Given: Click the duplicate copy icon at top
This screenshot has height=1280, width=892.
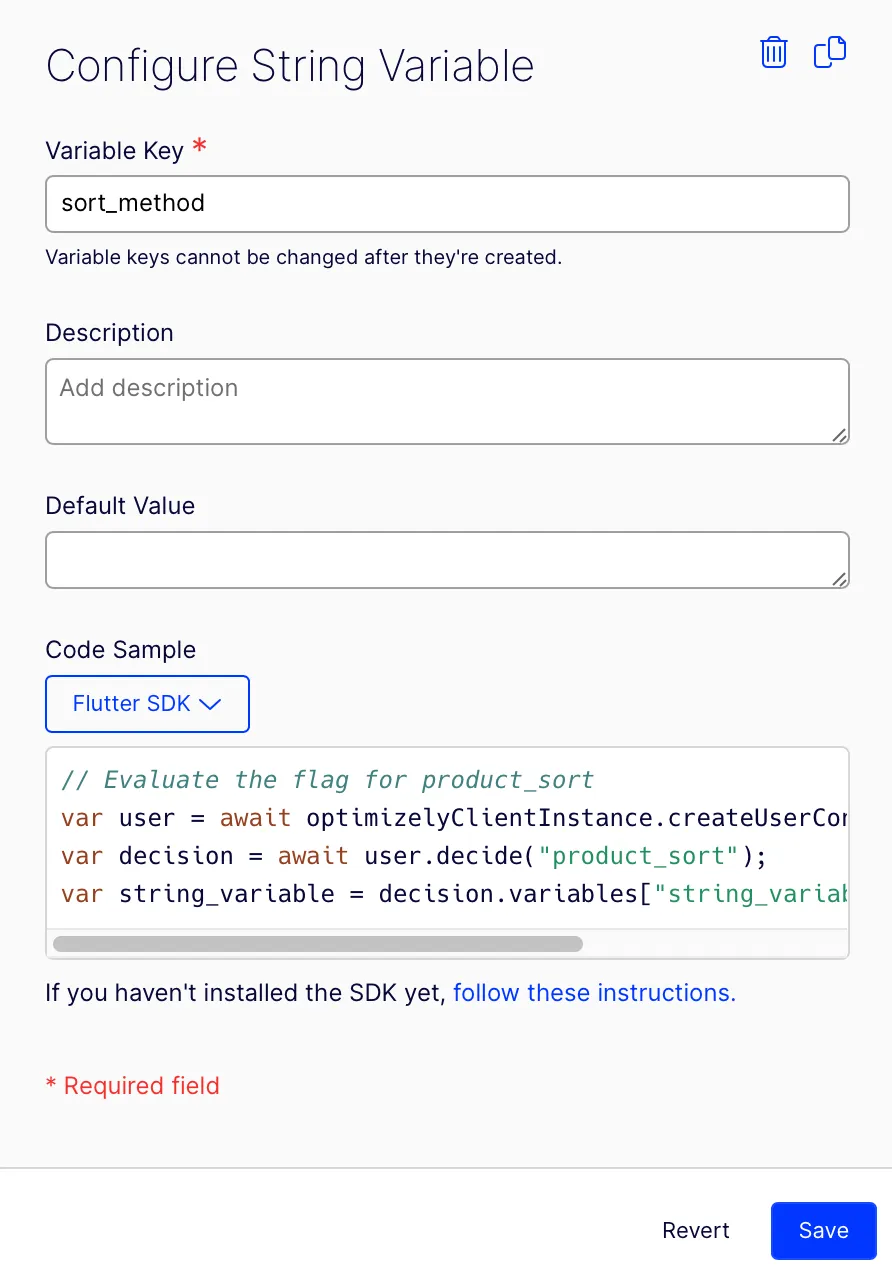Looking at the screenshot, I should pos(830,52).
